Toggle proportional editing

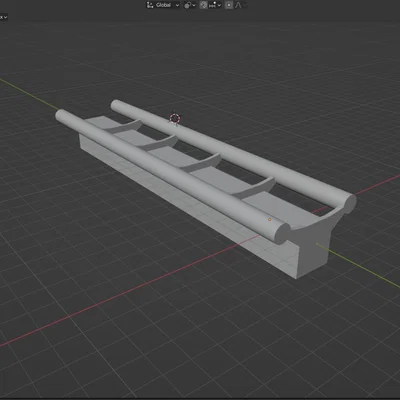pyautogui.click(x=229, y=5)
